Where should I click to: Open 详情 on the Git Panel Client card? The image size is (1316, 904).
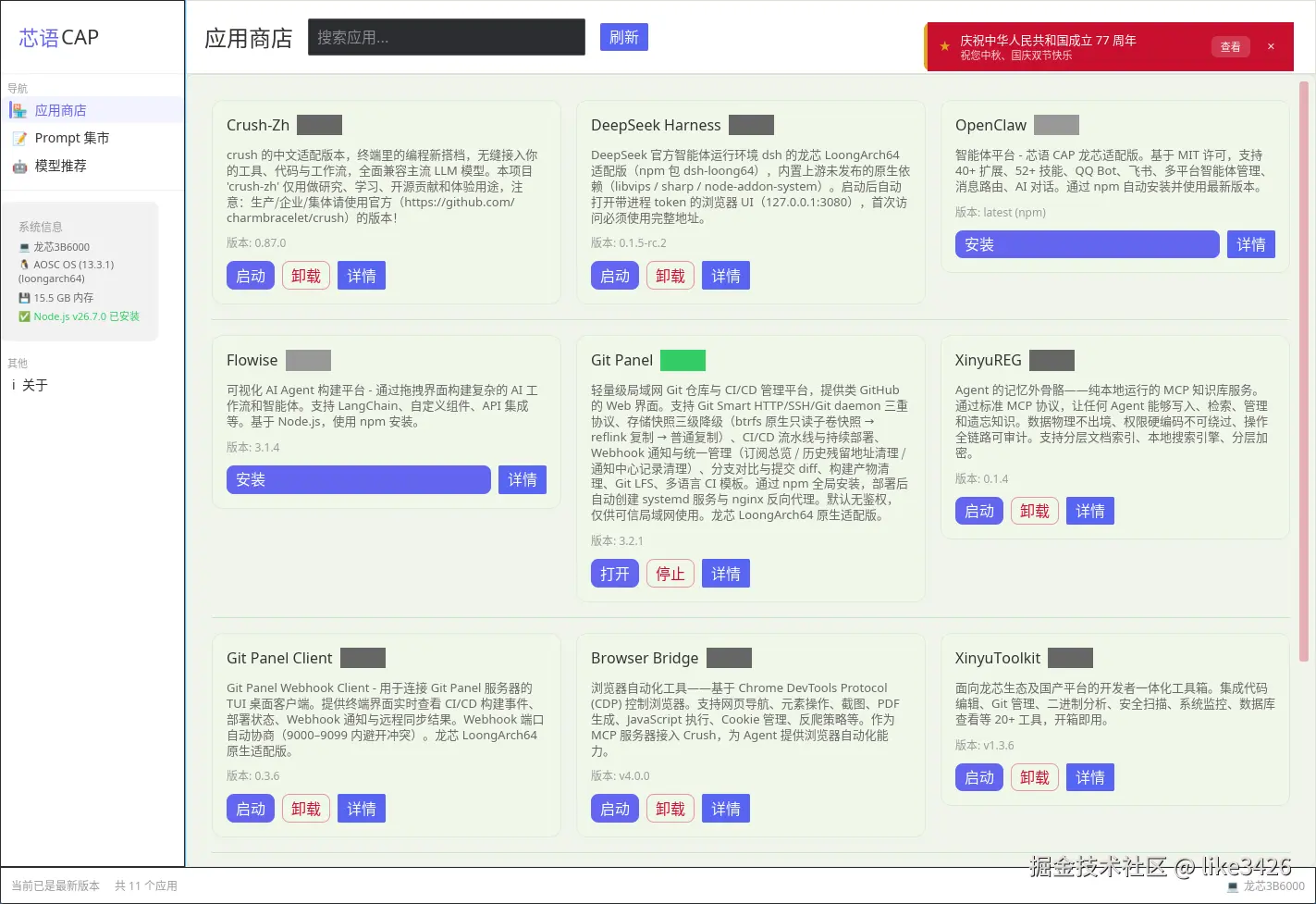click(362, 809)
